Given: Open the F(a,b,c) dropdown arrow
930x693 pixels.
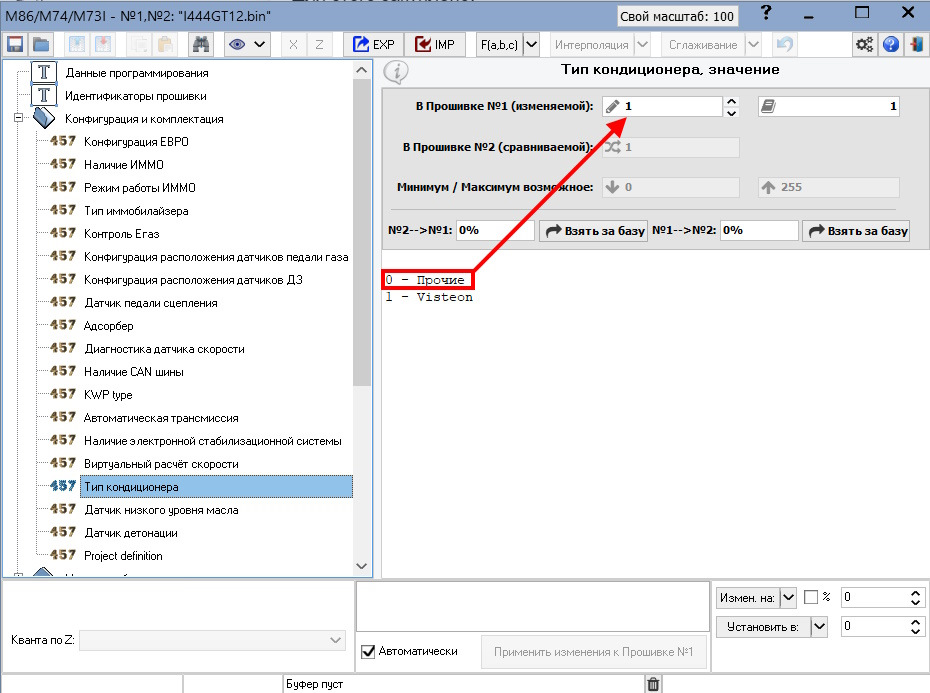Looking at the screenshot, I should click(531, 44).
